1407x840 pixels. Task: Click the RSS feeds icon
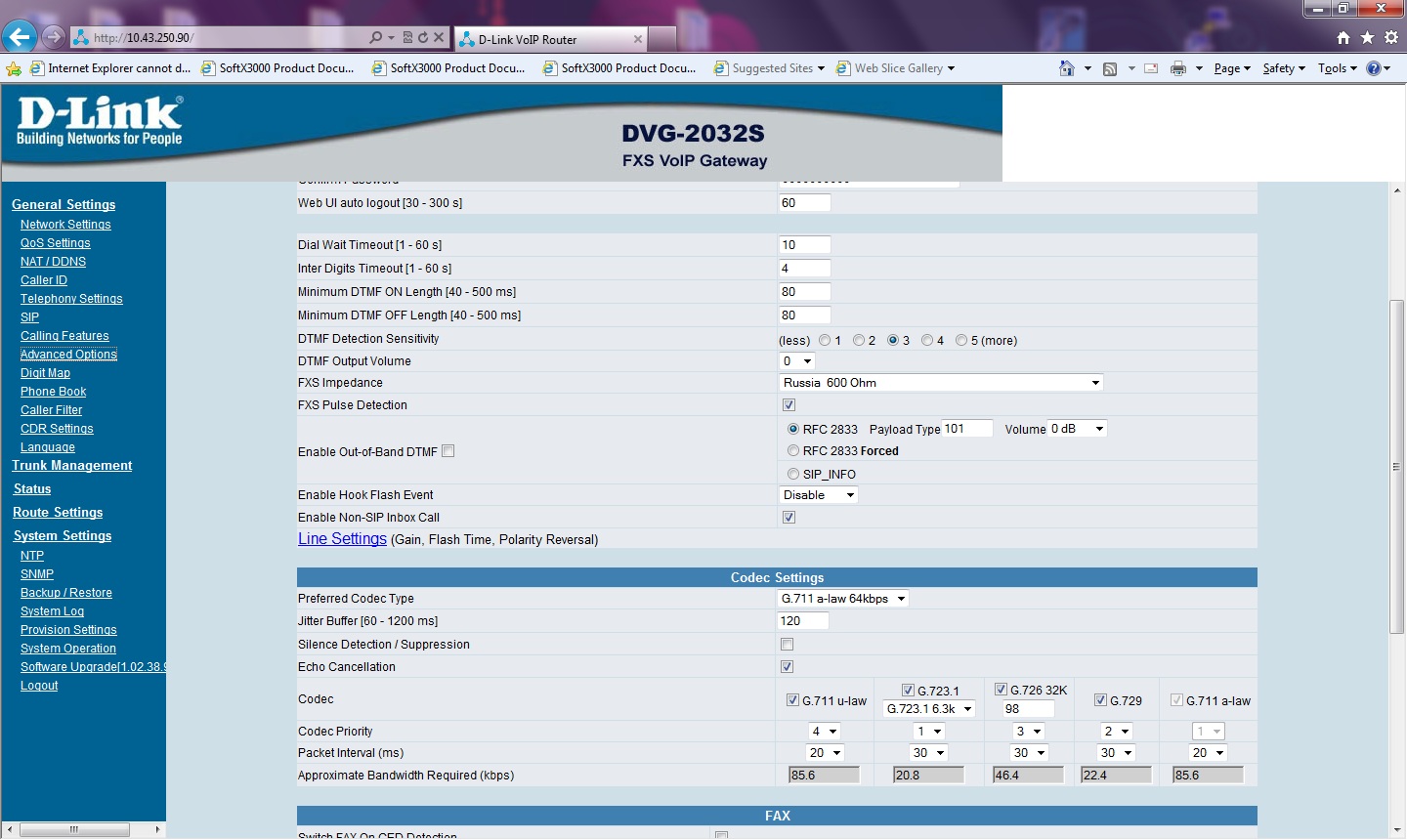pos(1110,68)
